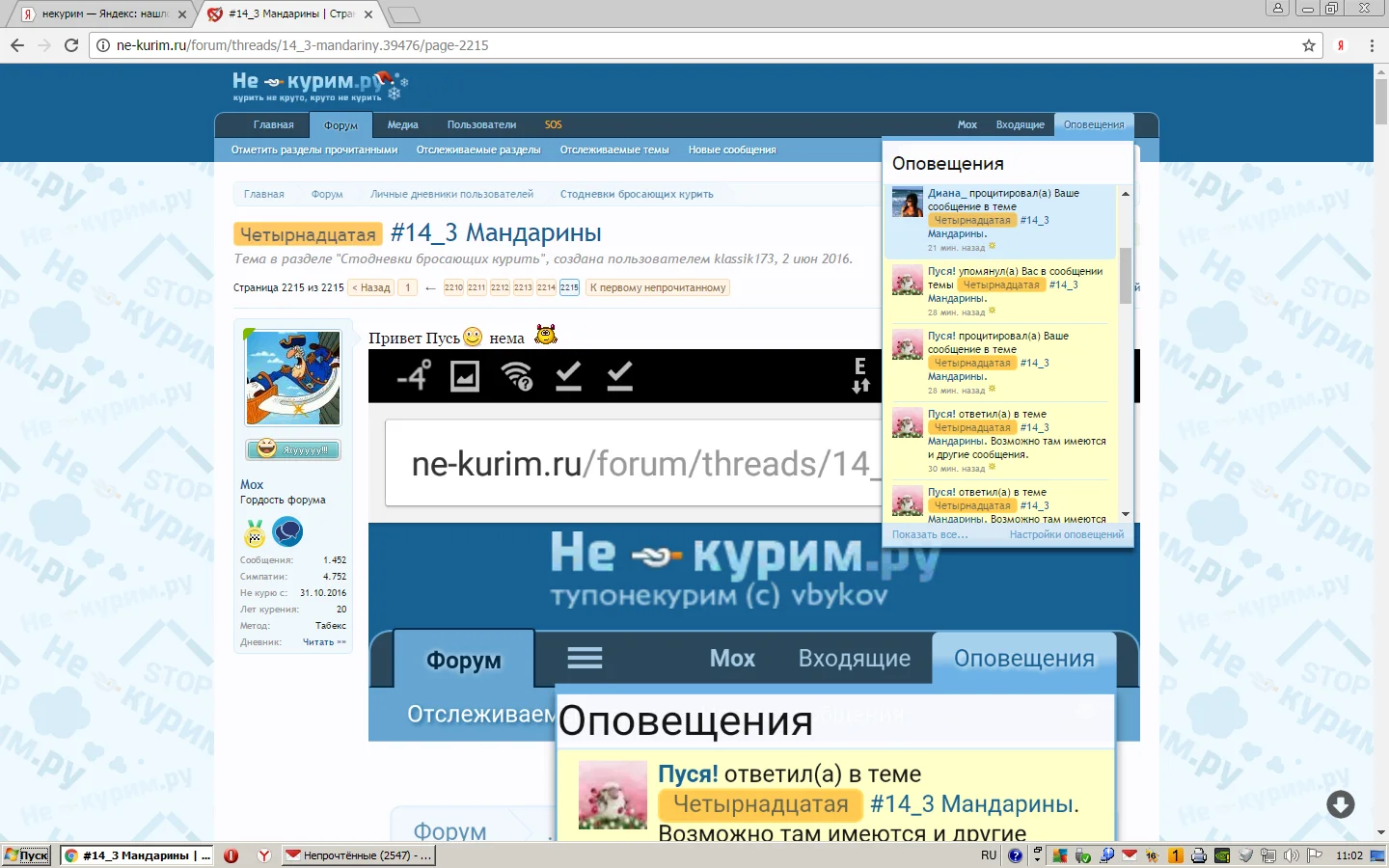This screenshot has width=1389, height=868.
Task: Bookmark this page with the star icon
Action: coord(1309,45)
